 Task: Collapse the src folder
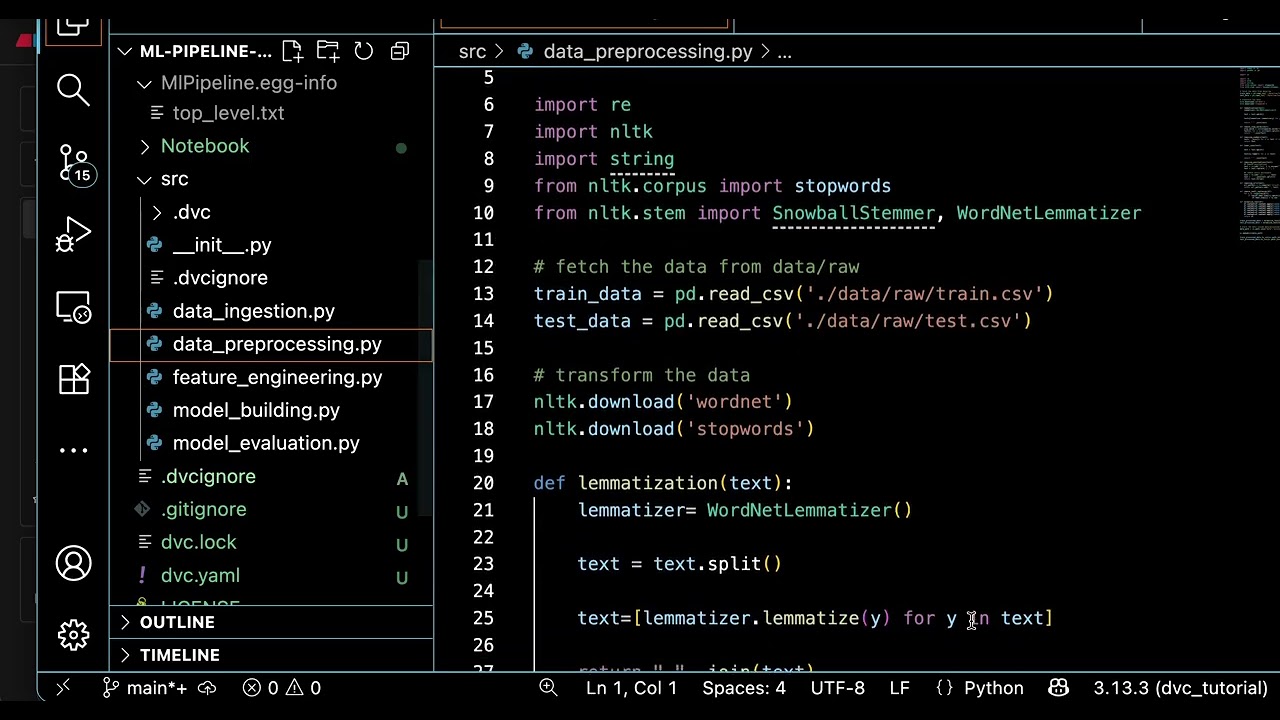coord(145,179)
